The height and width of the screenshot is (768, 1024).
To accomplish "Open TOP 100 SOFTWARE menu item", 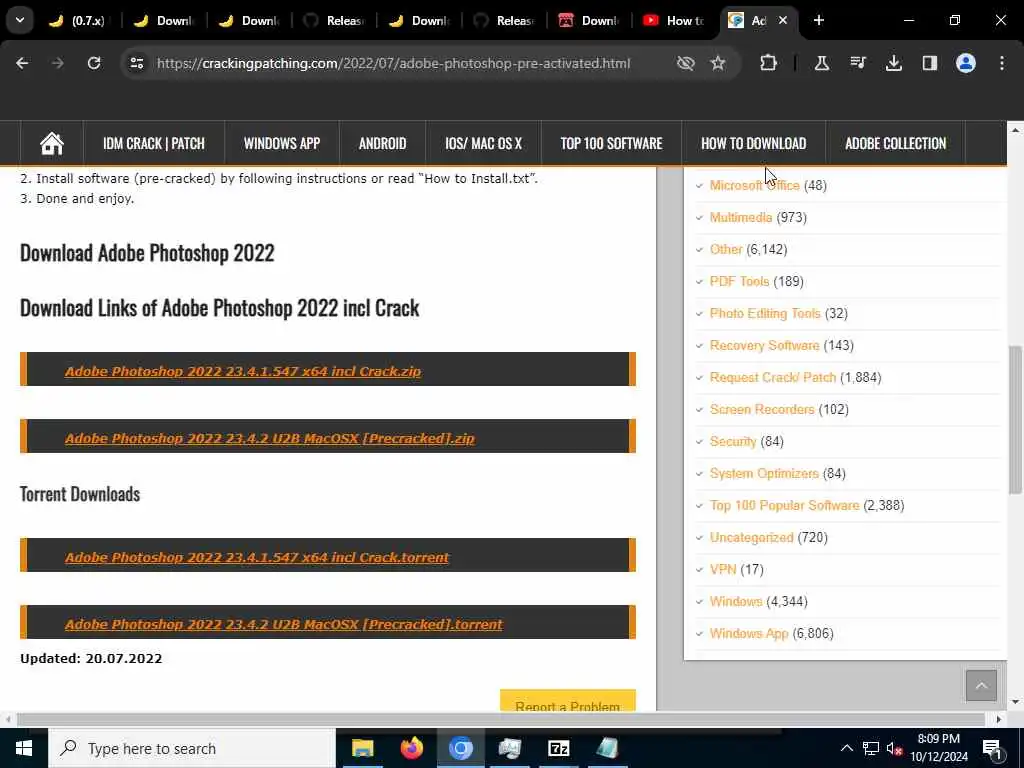I will point(611,143).
